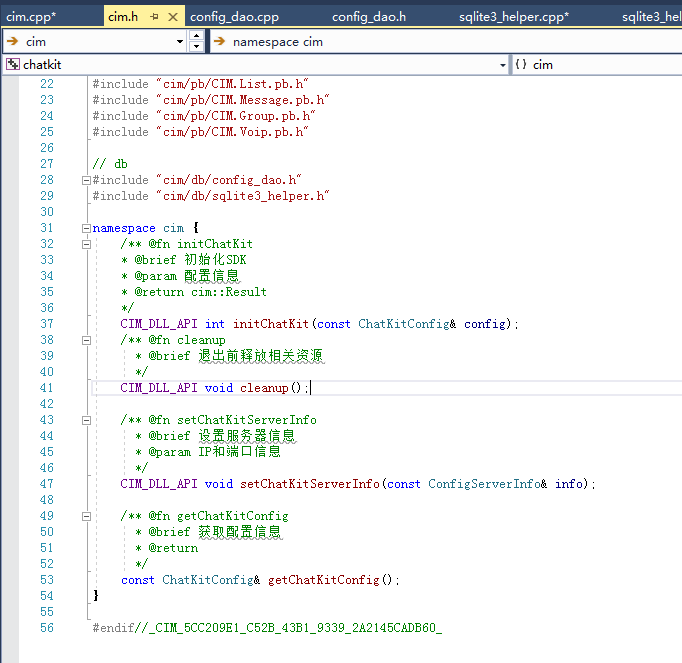Click the #endif directive on line 56
Viewport: 682px width, 663px height.
click(113, 628)
